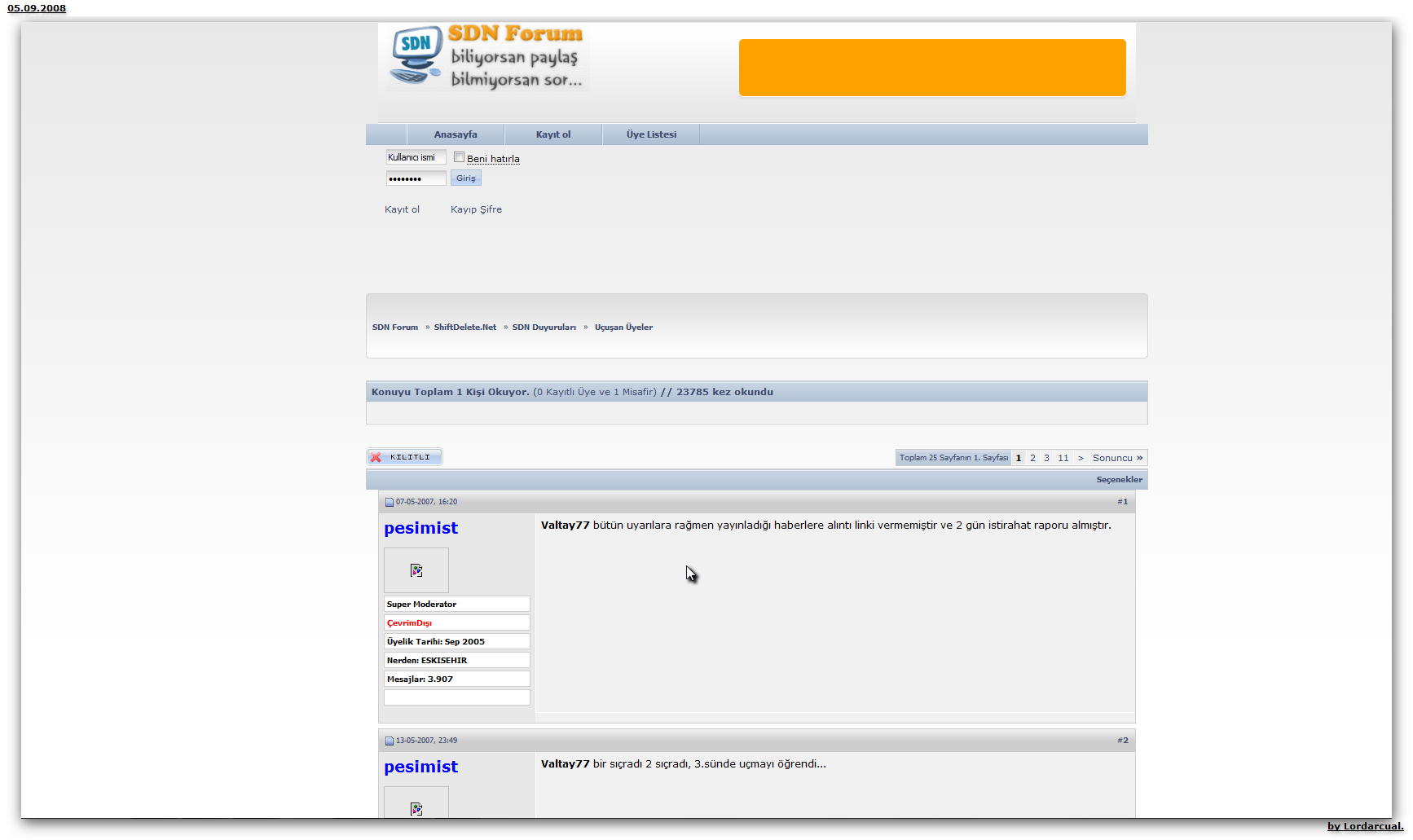This screenshot has height=840, width=1413.
Task: Click the '23785 kez okundu' read count
Action: [x=724, y=392]
